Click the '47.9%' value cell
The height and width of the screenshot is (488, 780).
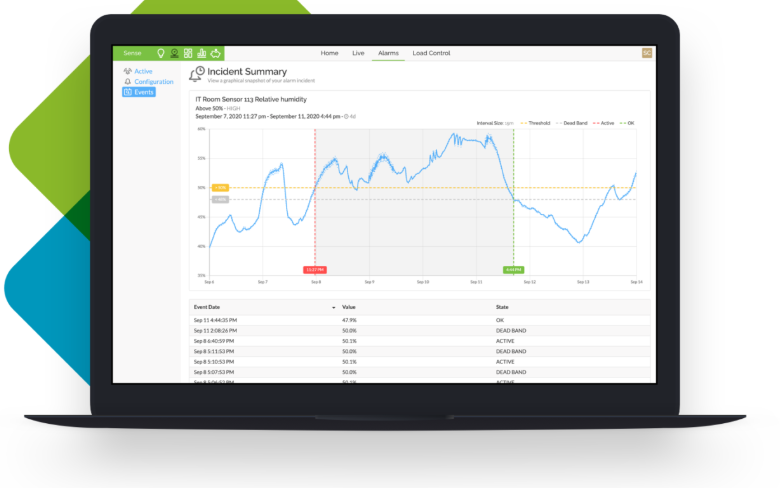(x=349, y=320)
